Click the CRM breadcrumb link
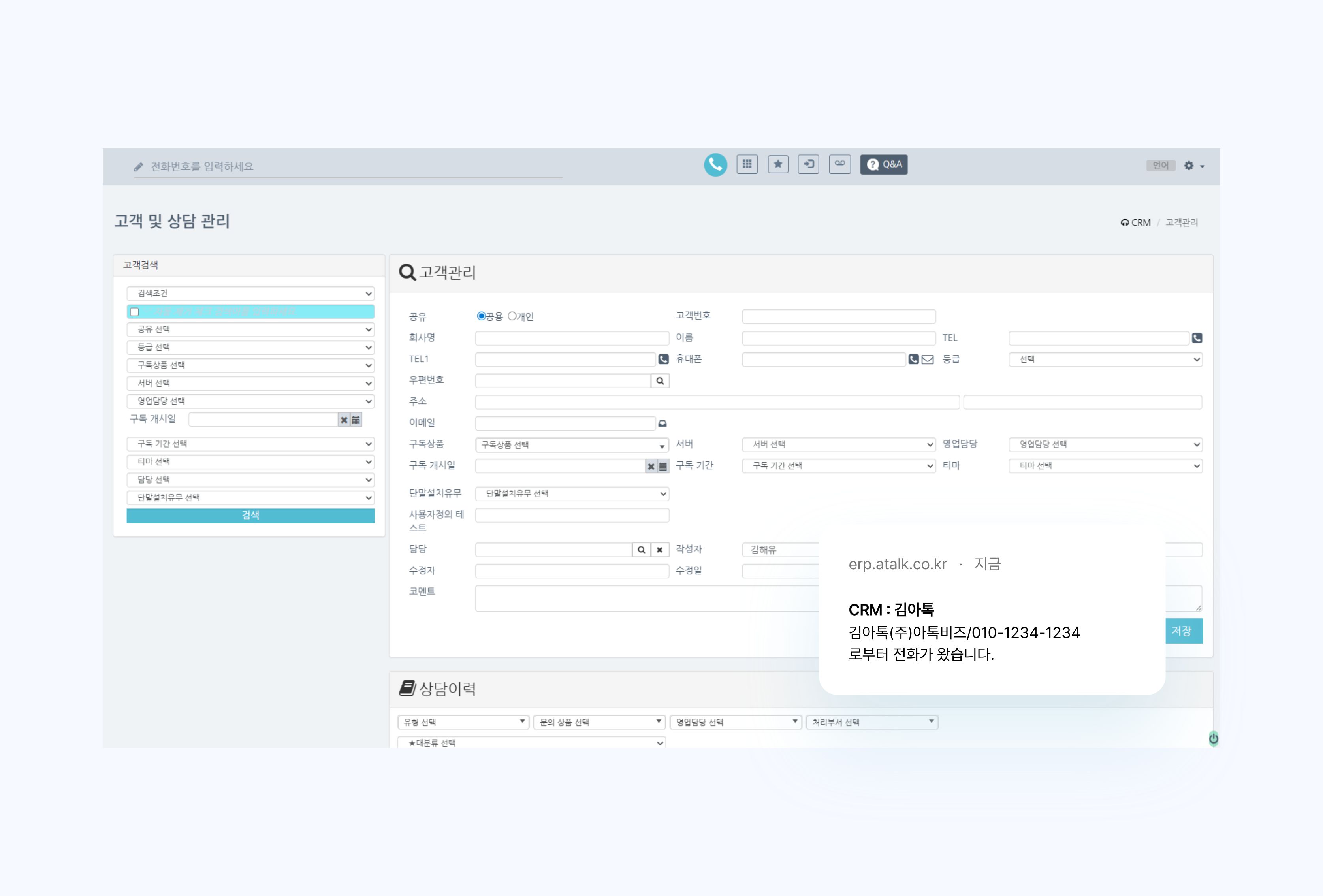This screenshot has height=896, width=1323. pos(1140,222)
